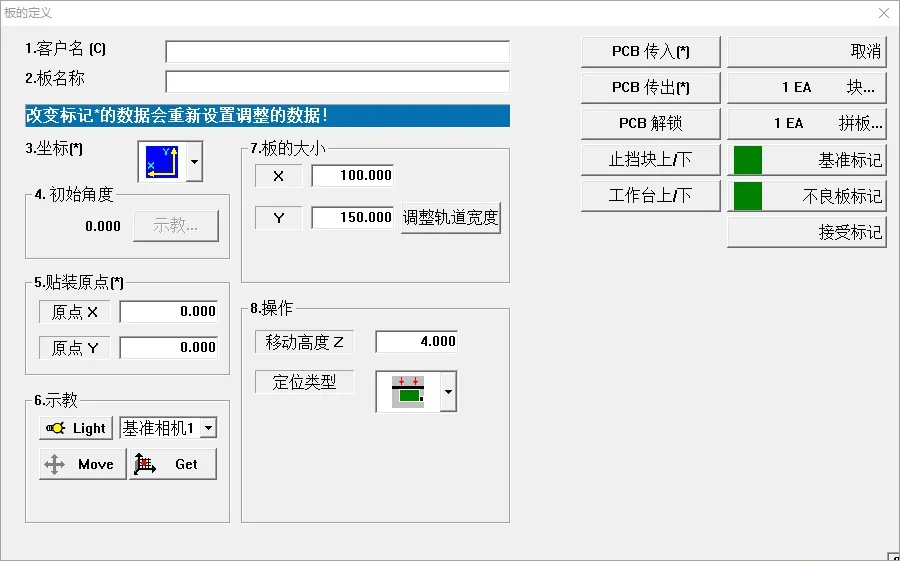Click the Get coordinates button
900x561 pixels.
click(x=172, y=464)
